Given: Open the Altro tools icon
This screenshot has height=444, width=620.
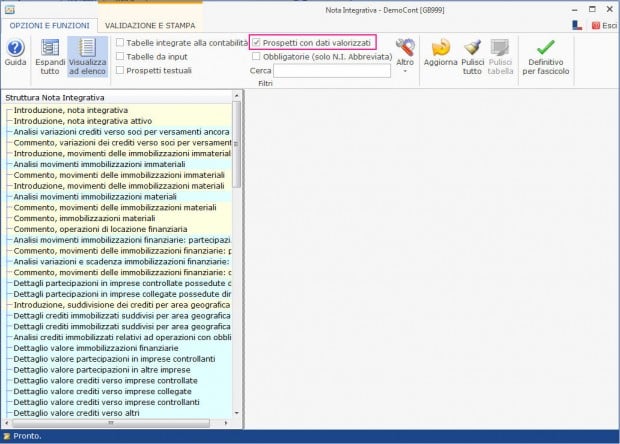Looking at the screenshot, I should point(405,47).
